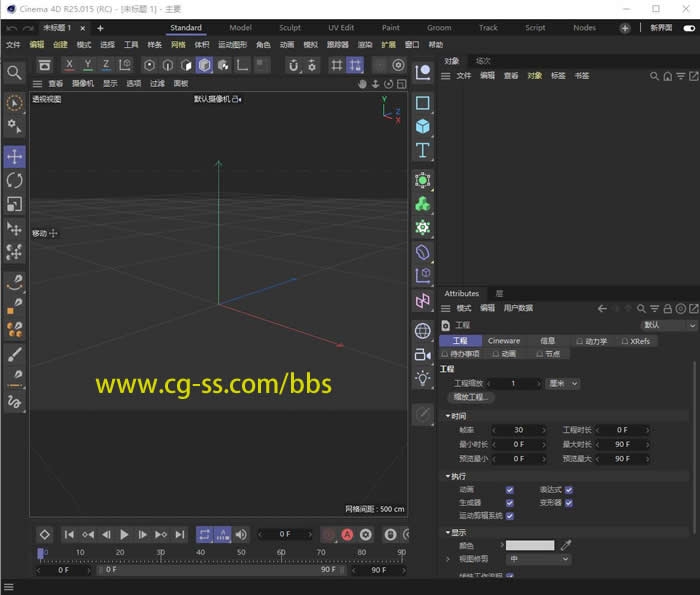Add a Text spline object
The height and width of the screenshot is (595, 700).
(x=423, y=150)
